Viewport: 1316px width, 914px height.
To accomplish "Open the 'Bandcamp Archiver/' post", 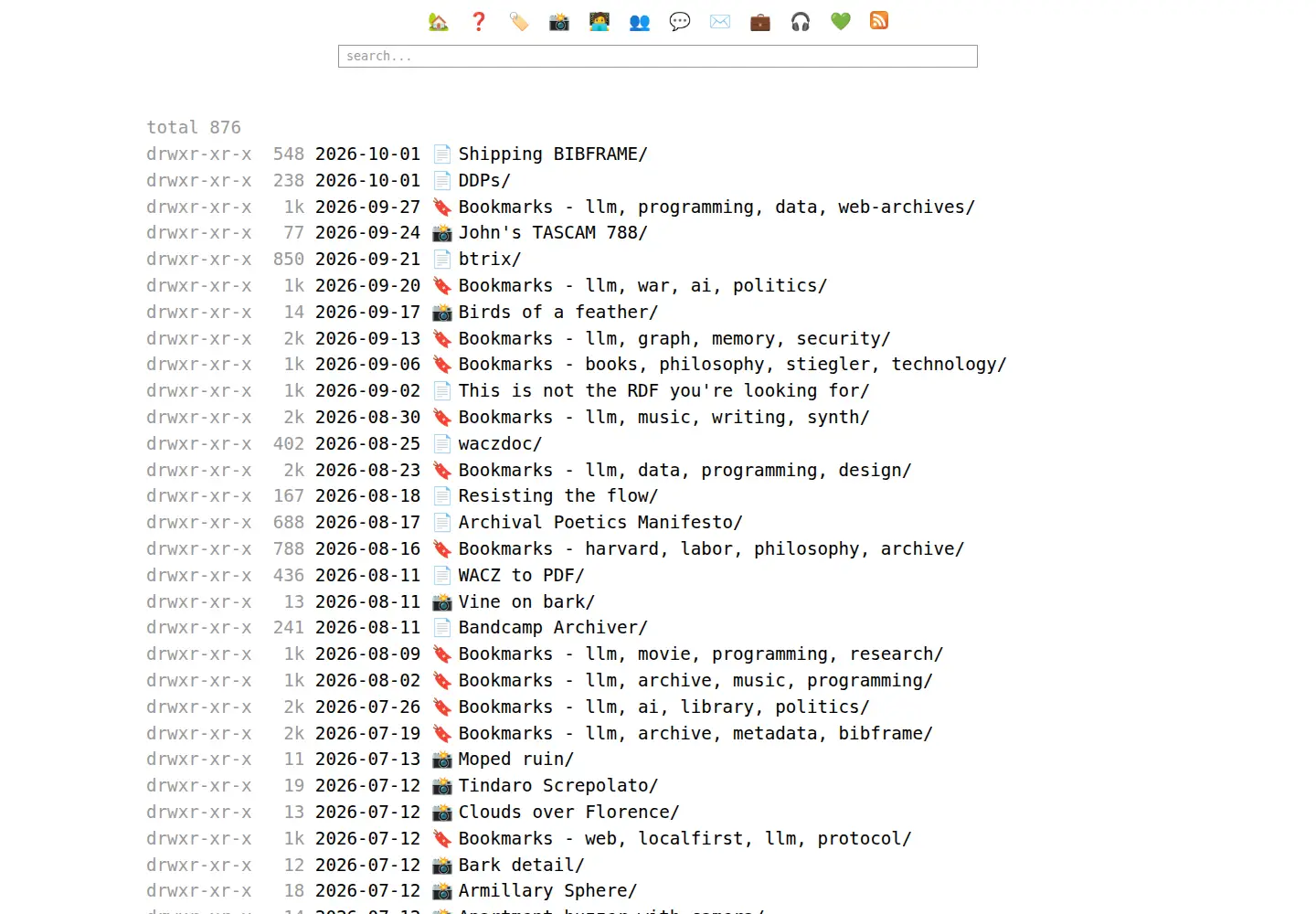I will tap(553, 627).
